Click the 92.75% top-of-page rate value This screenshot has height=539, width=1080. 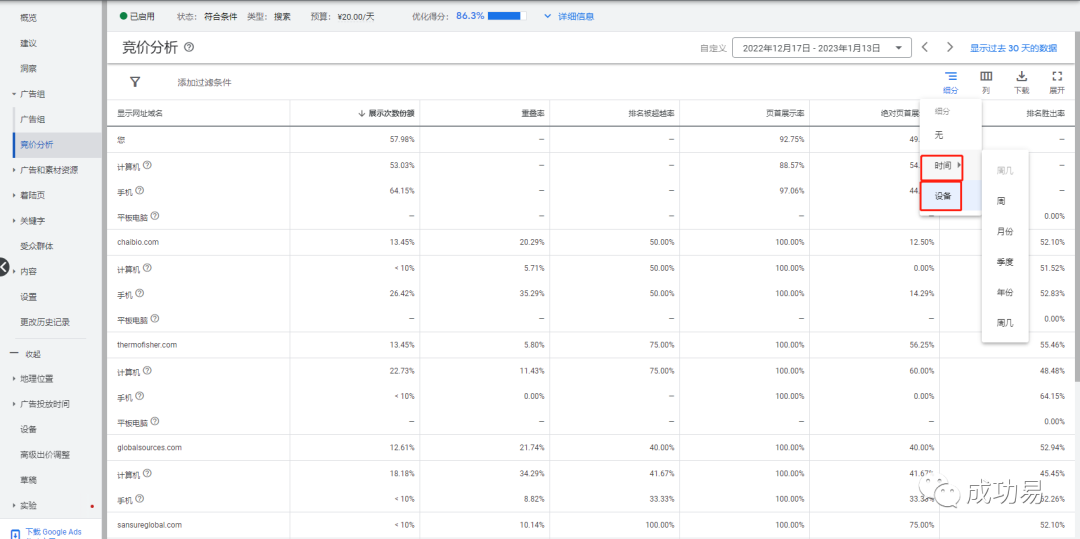coord(791,140)
